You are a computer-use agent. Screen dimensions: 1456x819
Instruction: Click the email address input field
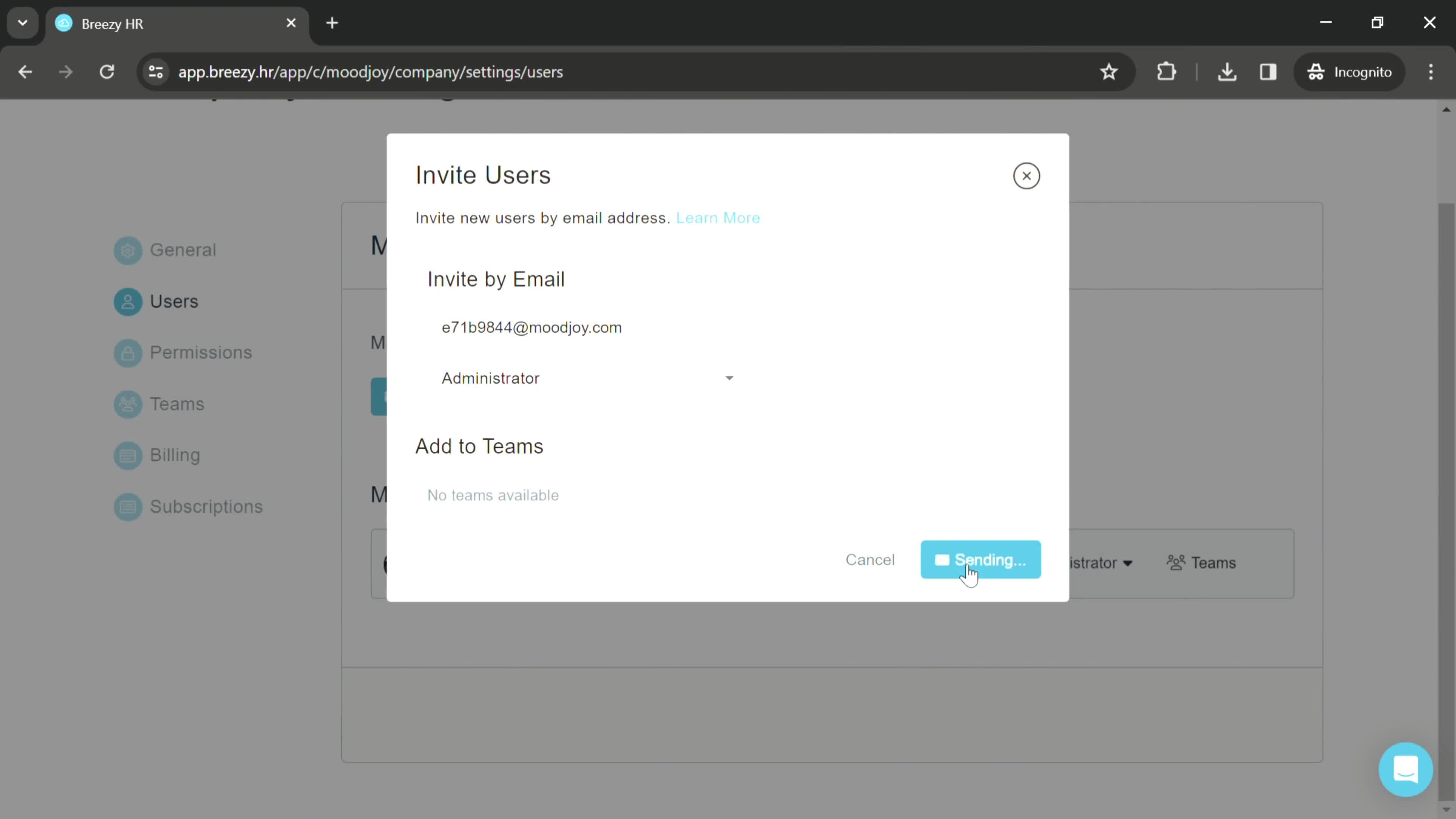(x=531, y=327)
